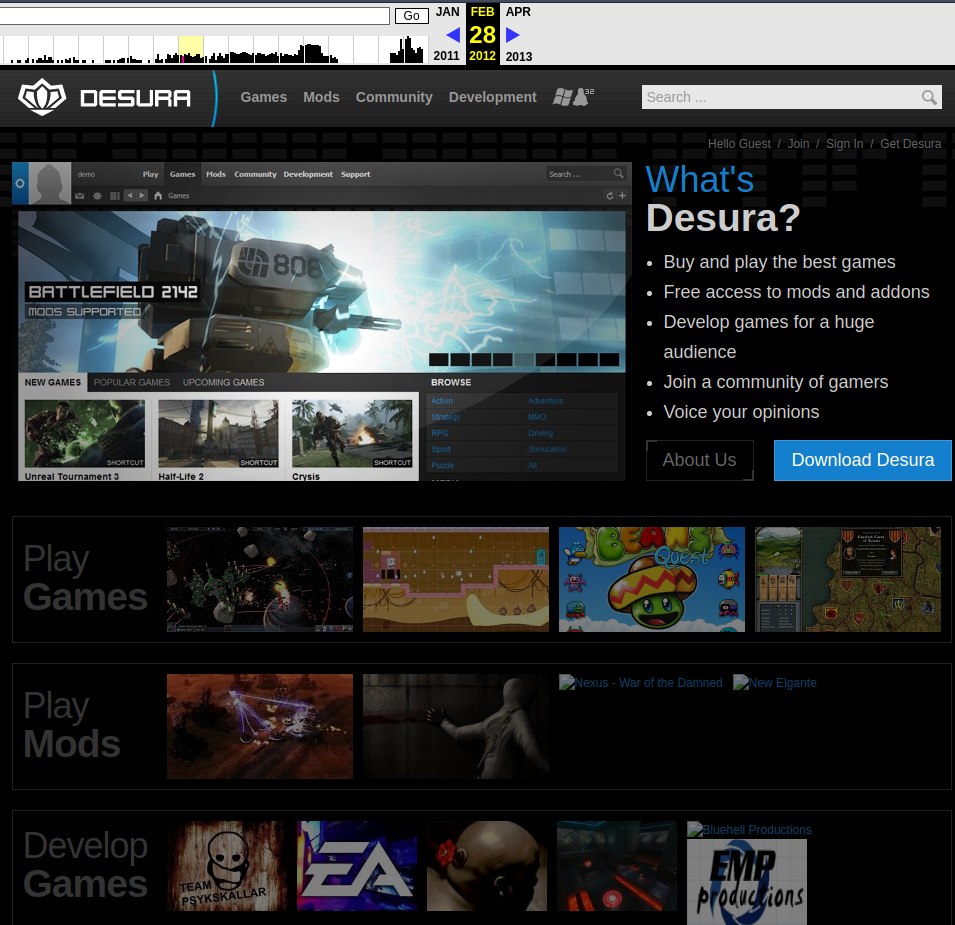Click the large 28 date in Wayback toolbar

tap(482, 35)
